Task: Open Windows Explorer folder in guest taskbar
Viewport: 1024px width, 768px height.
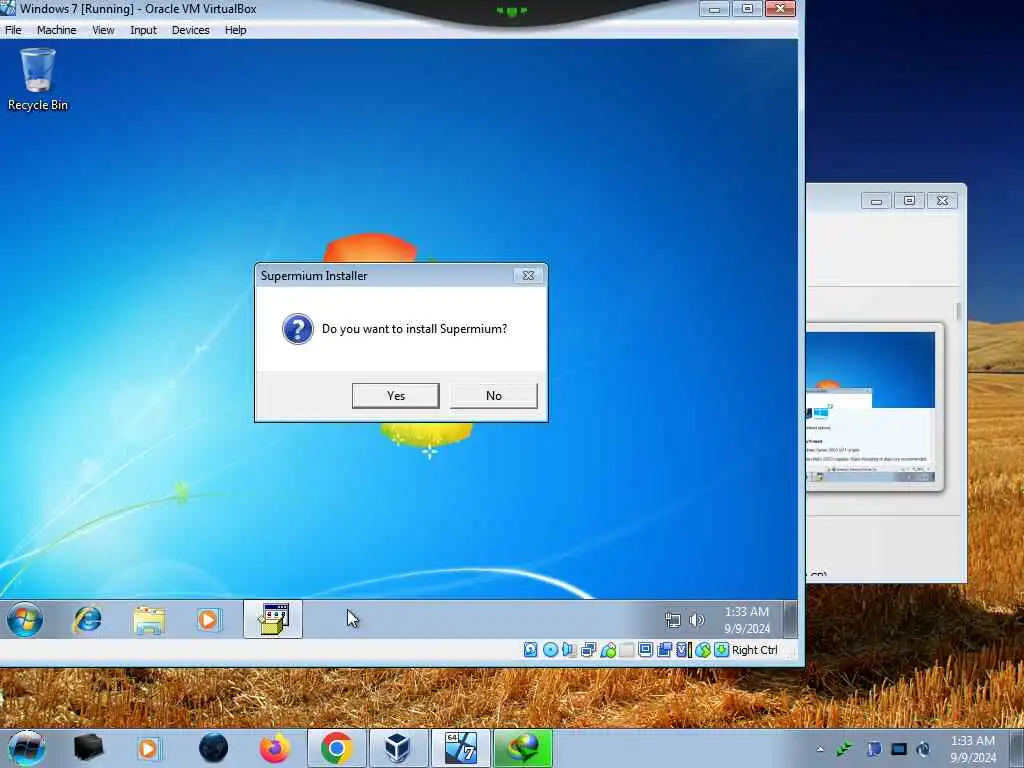Action: [x=149, y=620]
